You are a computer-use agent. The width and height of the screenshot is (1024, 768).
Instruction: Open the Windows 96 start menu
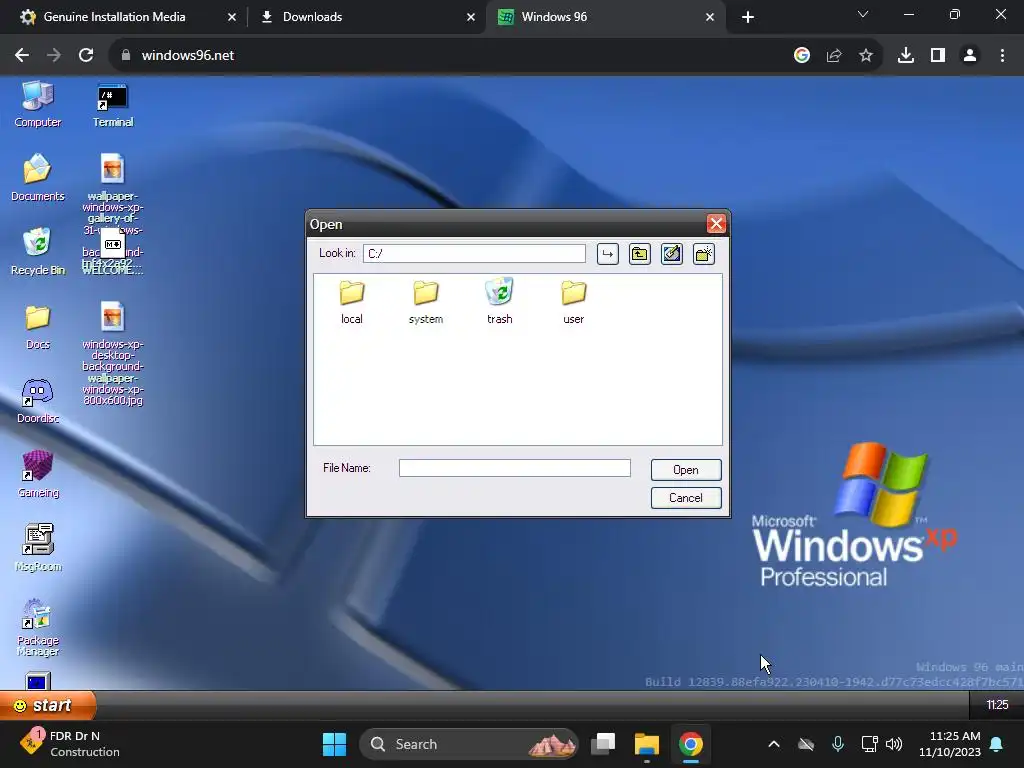[47, 705]
